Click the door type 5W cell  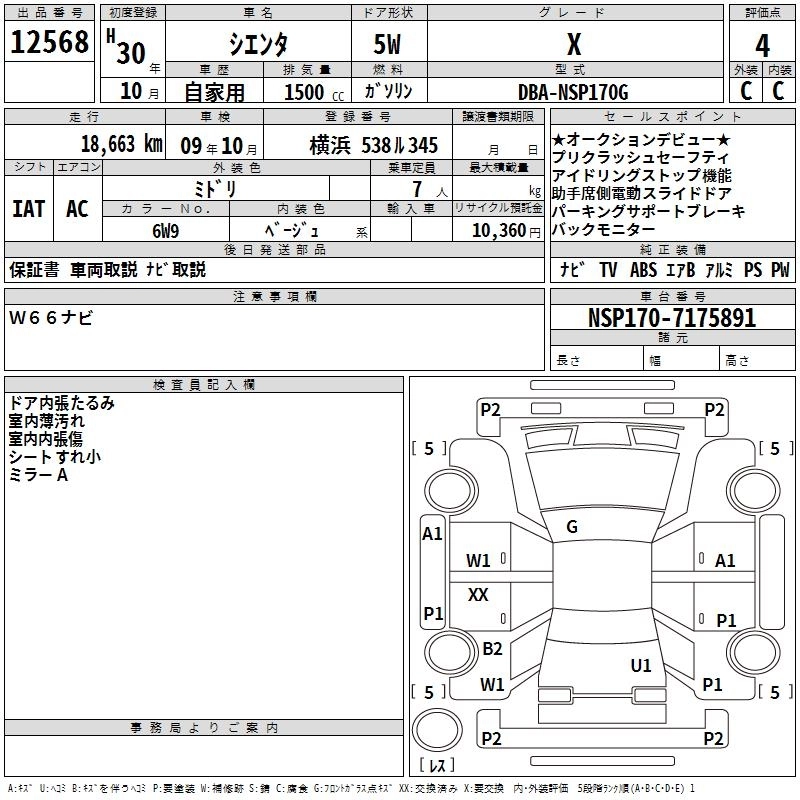(388, 45)
